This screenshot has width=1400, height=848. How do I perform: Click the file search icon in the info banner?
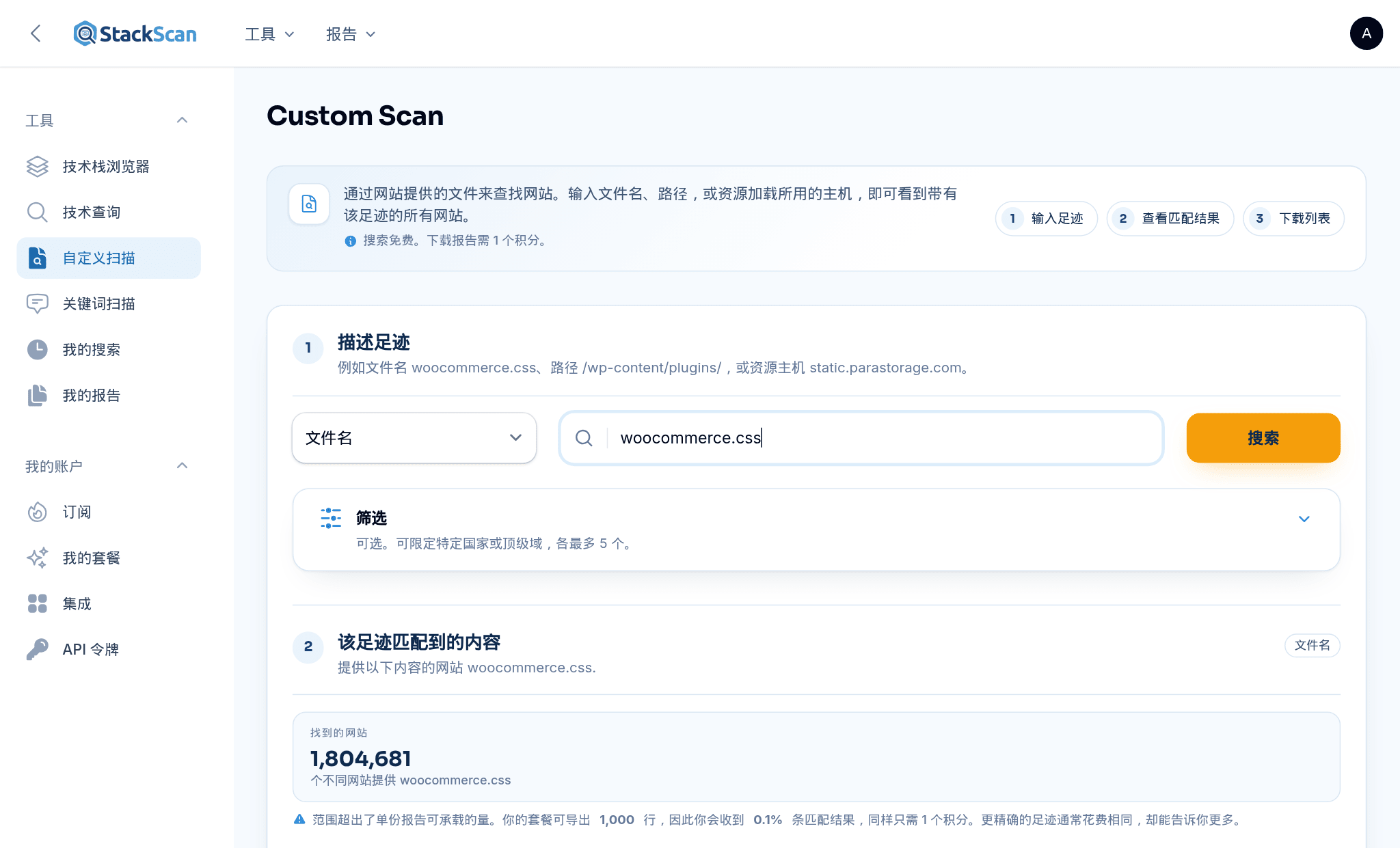(309, 204)
